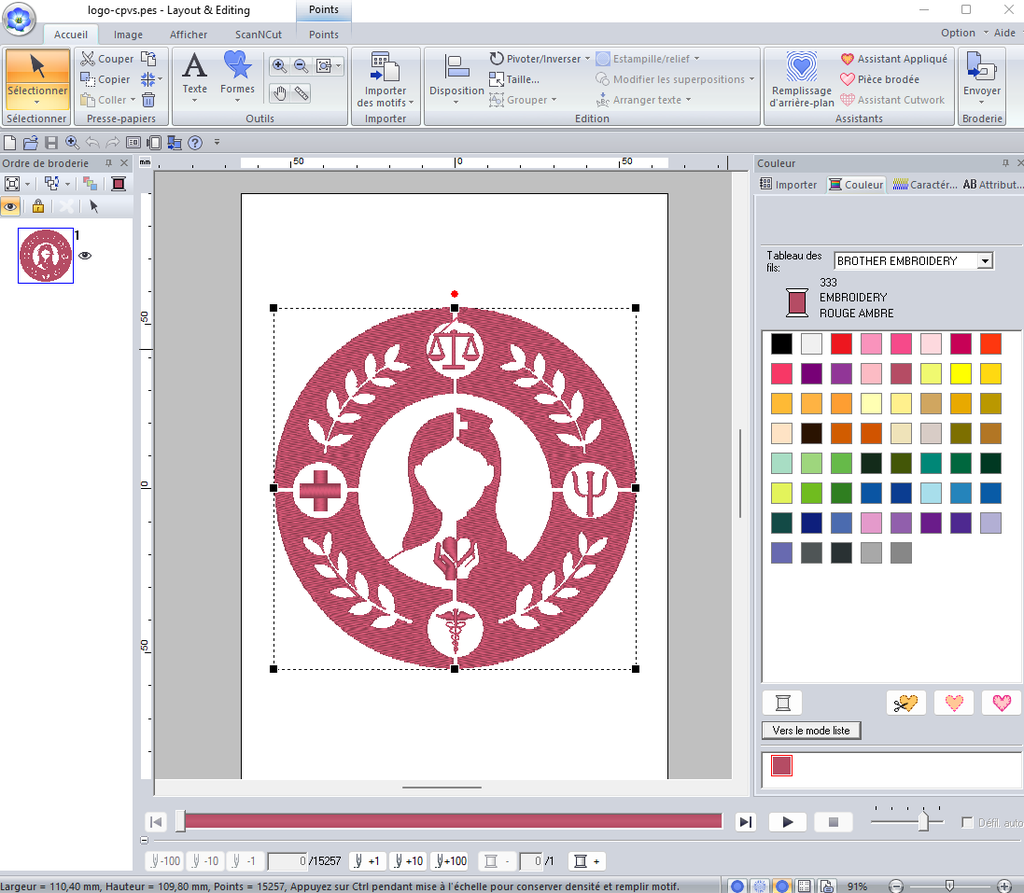Select the embroidery thumbnail in sewing order
This screenshot has height=893, width=1024.
(x=45, y=256)
